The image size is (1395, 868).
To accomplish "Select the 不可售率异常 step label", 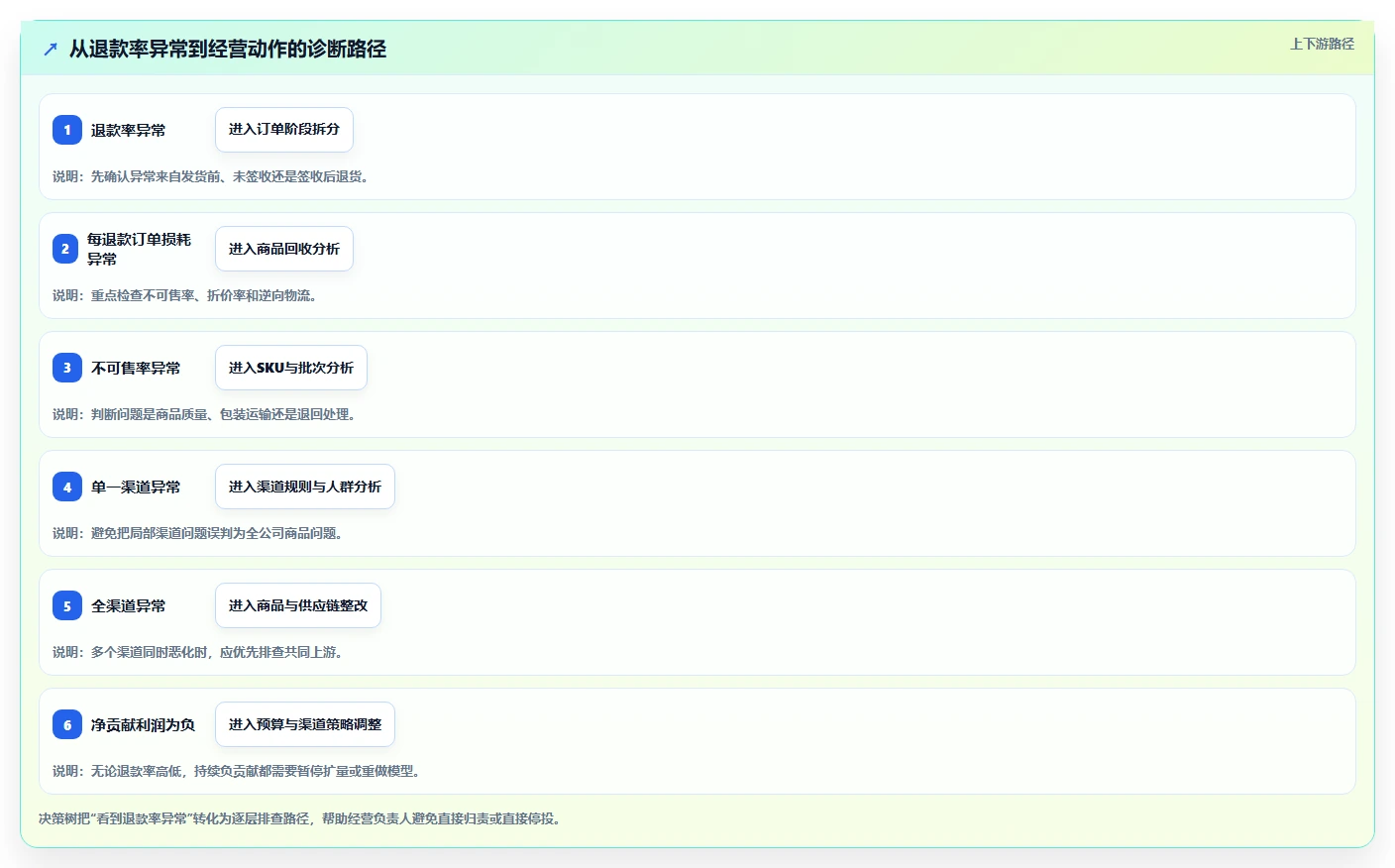I will (x=136, y=368).
